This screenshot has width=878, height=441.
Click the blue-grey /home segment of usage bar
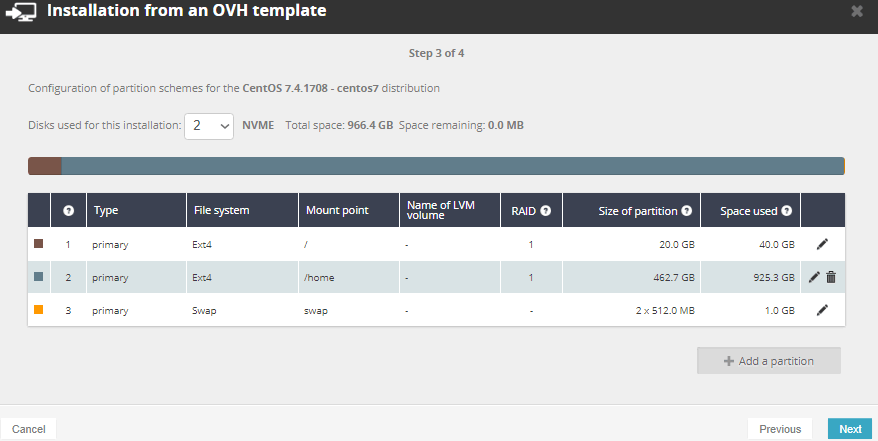click(x=452, y=166)
